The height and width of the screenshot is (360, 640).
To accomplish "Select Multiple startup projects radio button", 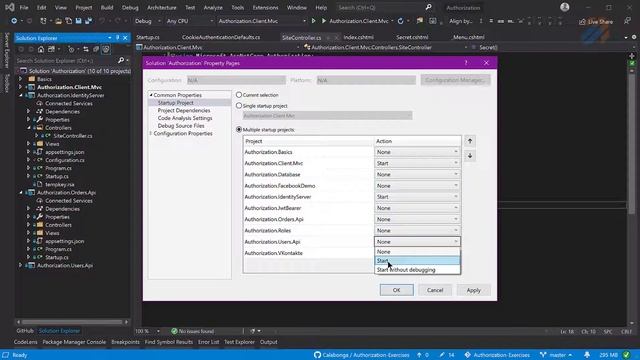I will 239,129.
